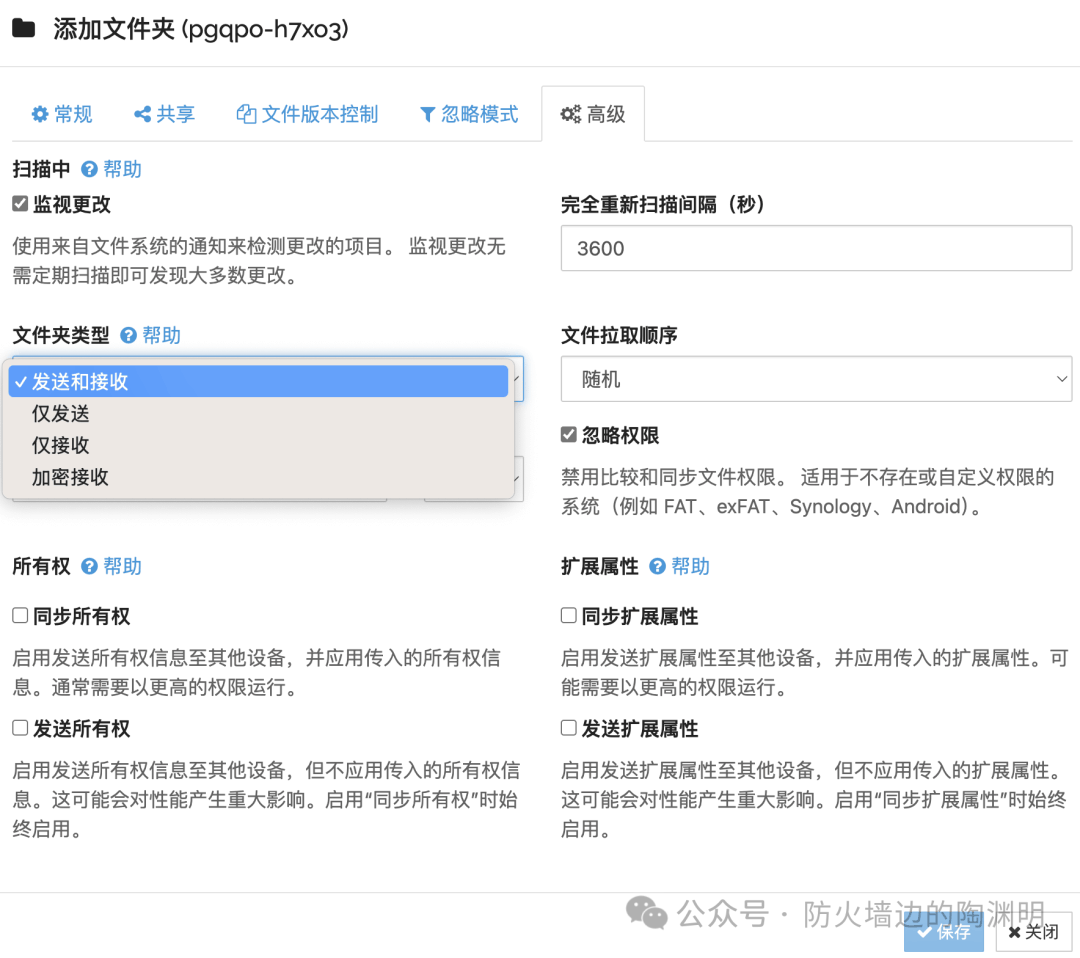Click the help icon next to 扩展属性

point(657,567)
